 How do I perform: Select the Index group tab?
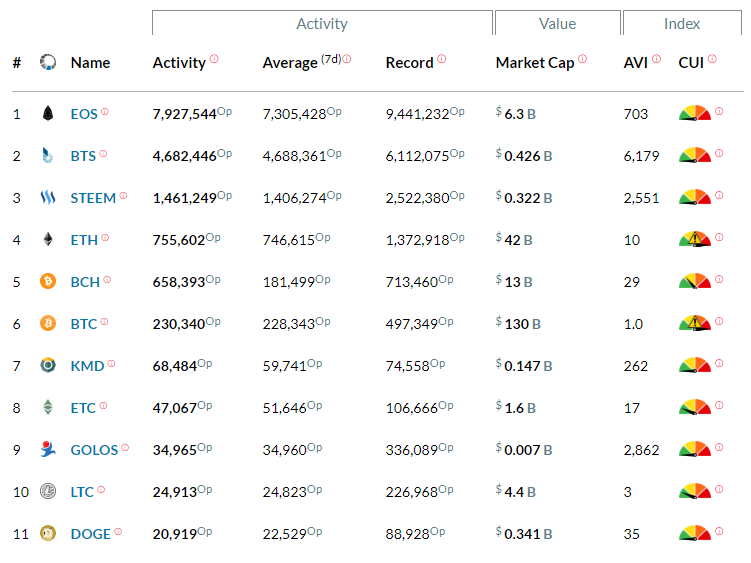(x=682, y=23)
